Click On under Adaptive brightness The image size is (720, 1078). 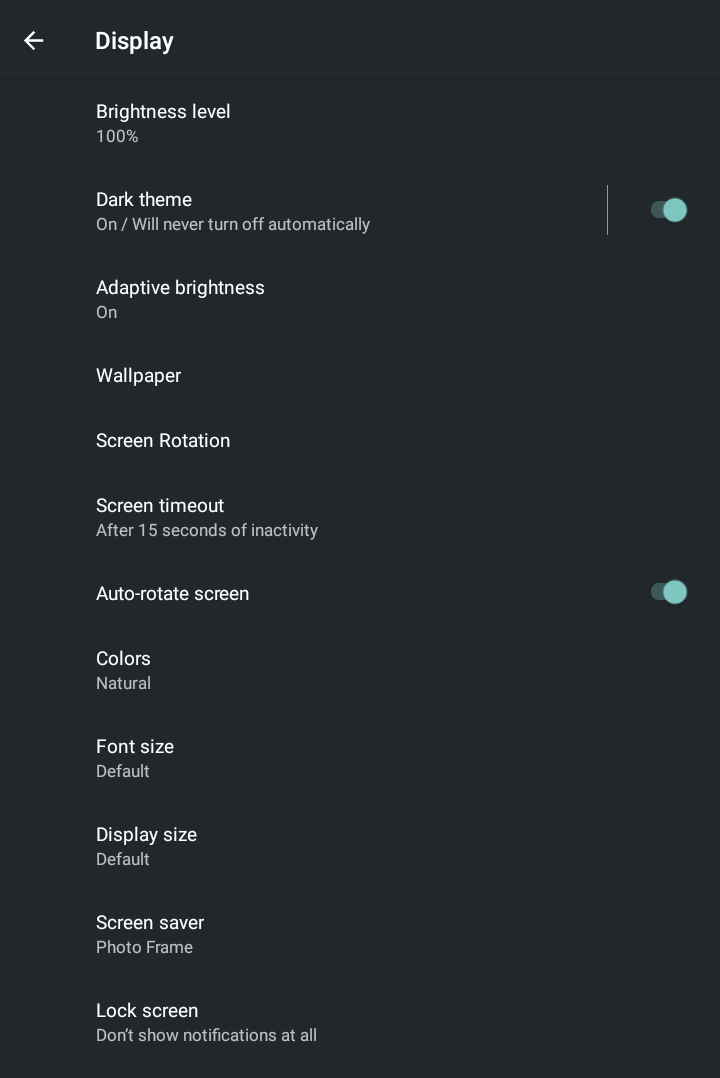[106, 312]
